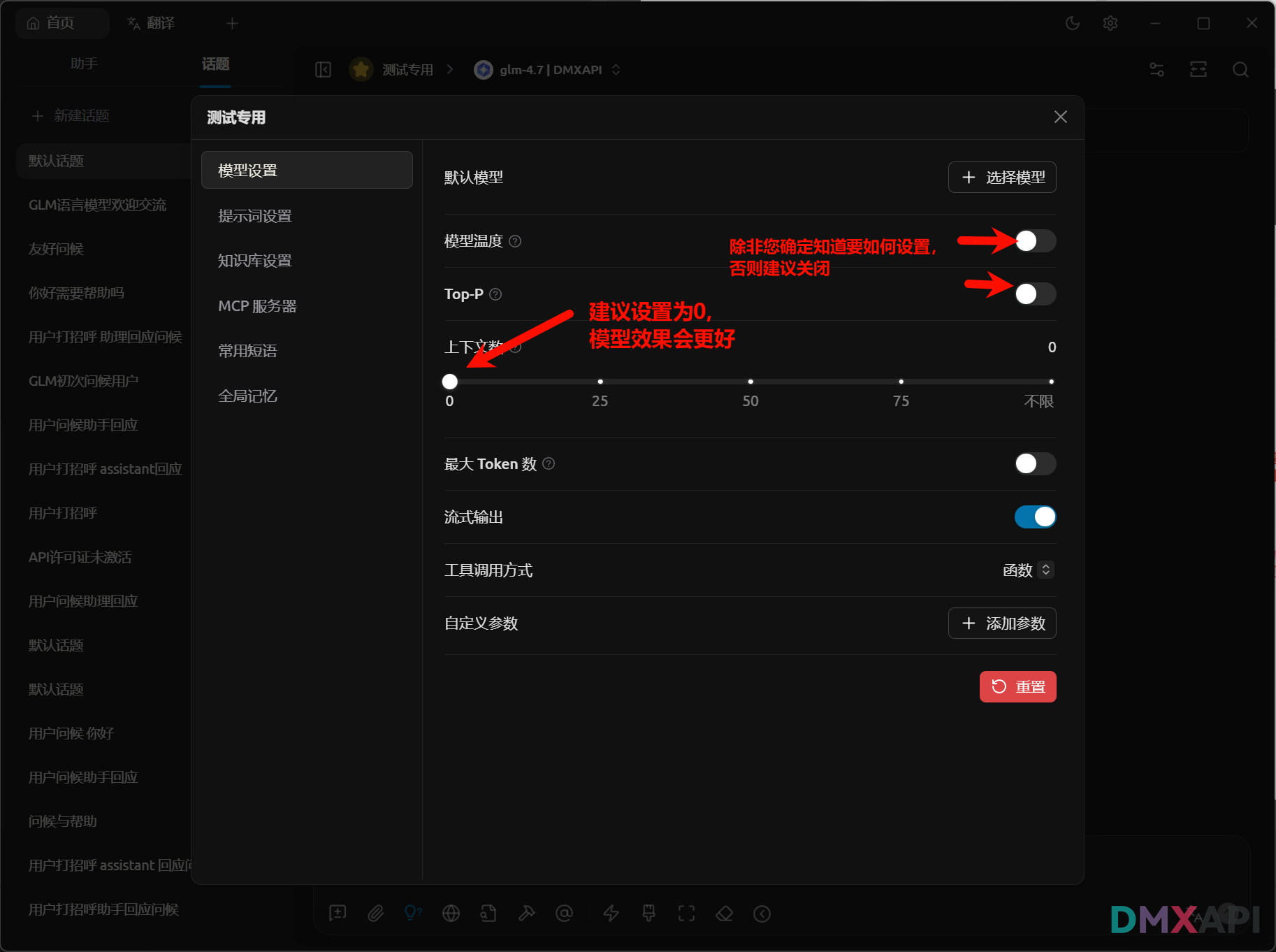The image size is (1276, 952).
Task: Click the help icon next to Top-P
Action: [x=495, y=294]
